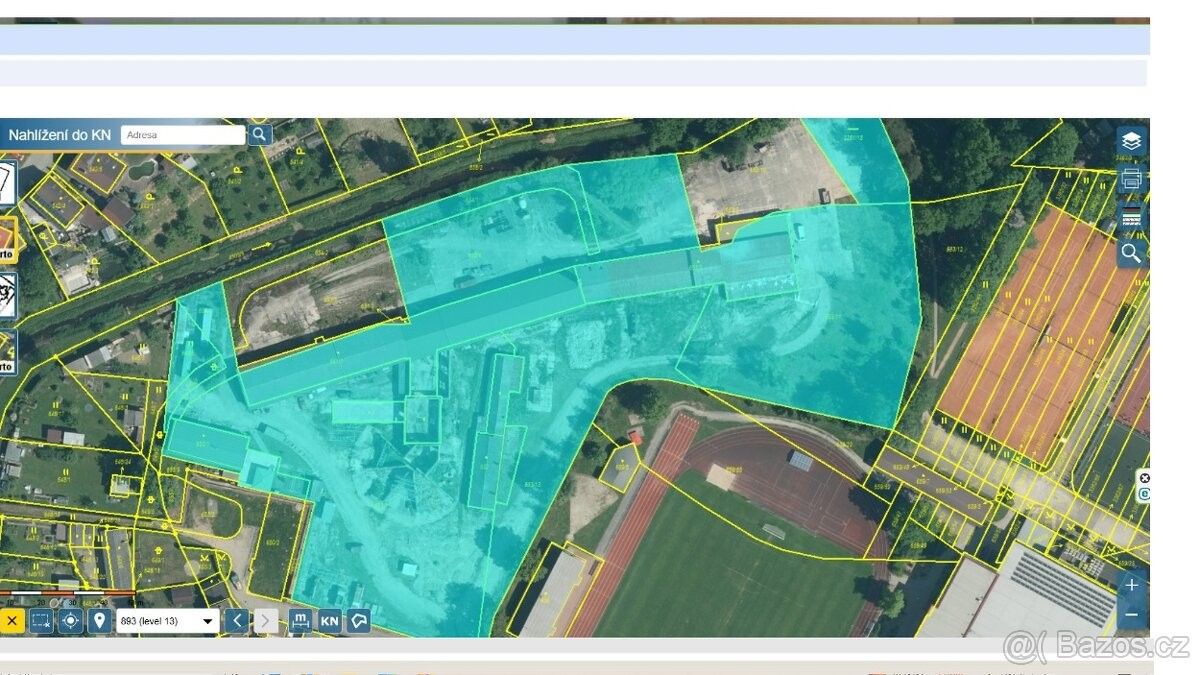This screenshot has width=1200, height=675.
Task: Zoom in with the plus button
Action: click(x=1131, y=585)
